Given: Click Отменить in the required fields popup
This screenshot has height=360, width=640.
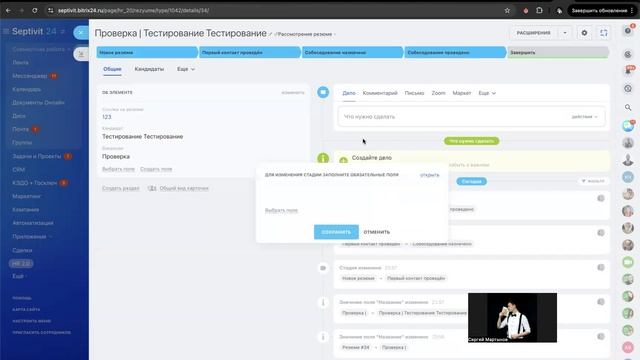Looking at the screenshot, I should coord(376,232).
